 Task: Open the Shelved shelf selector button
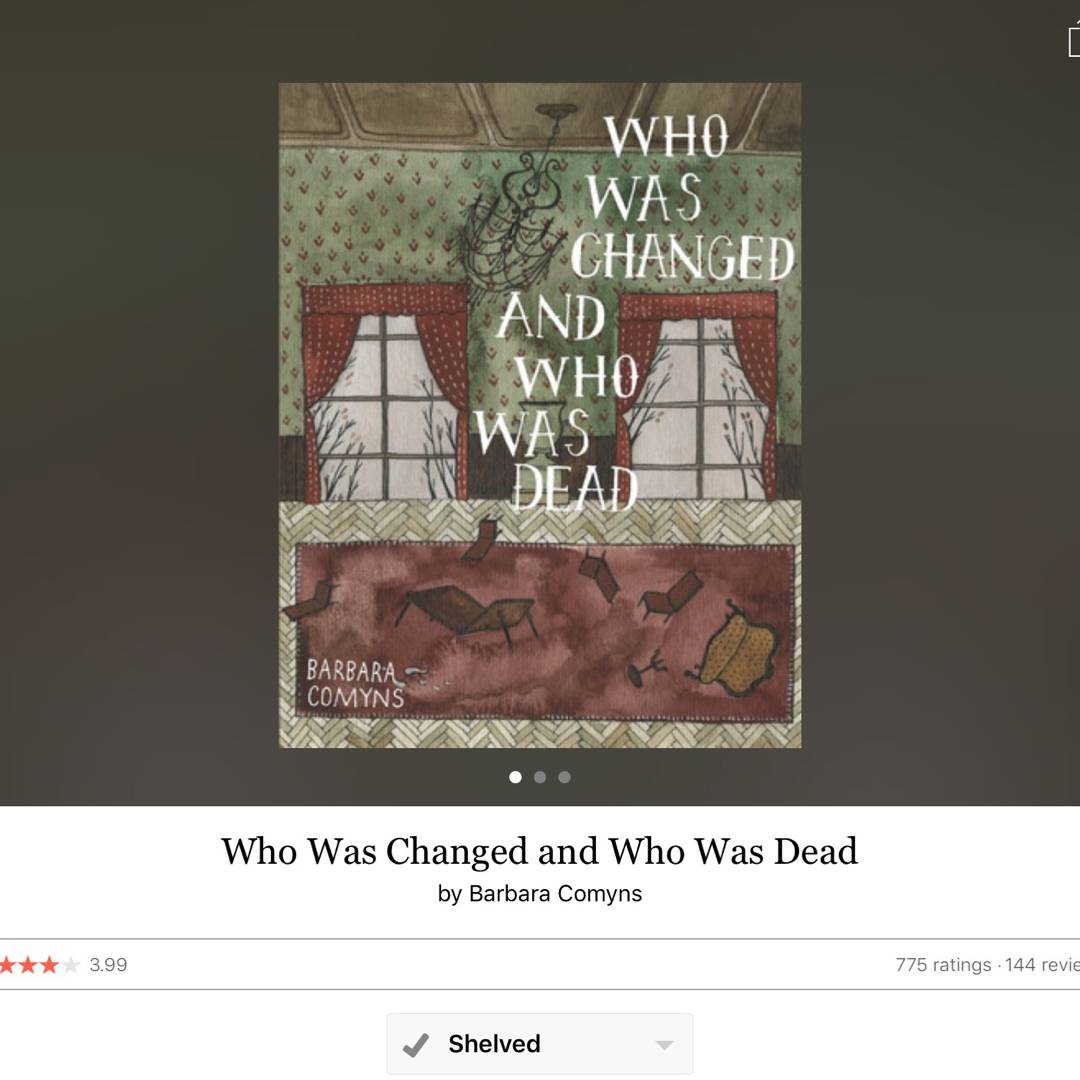click(x=540, y=1043)
